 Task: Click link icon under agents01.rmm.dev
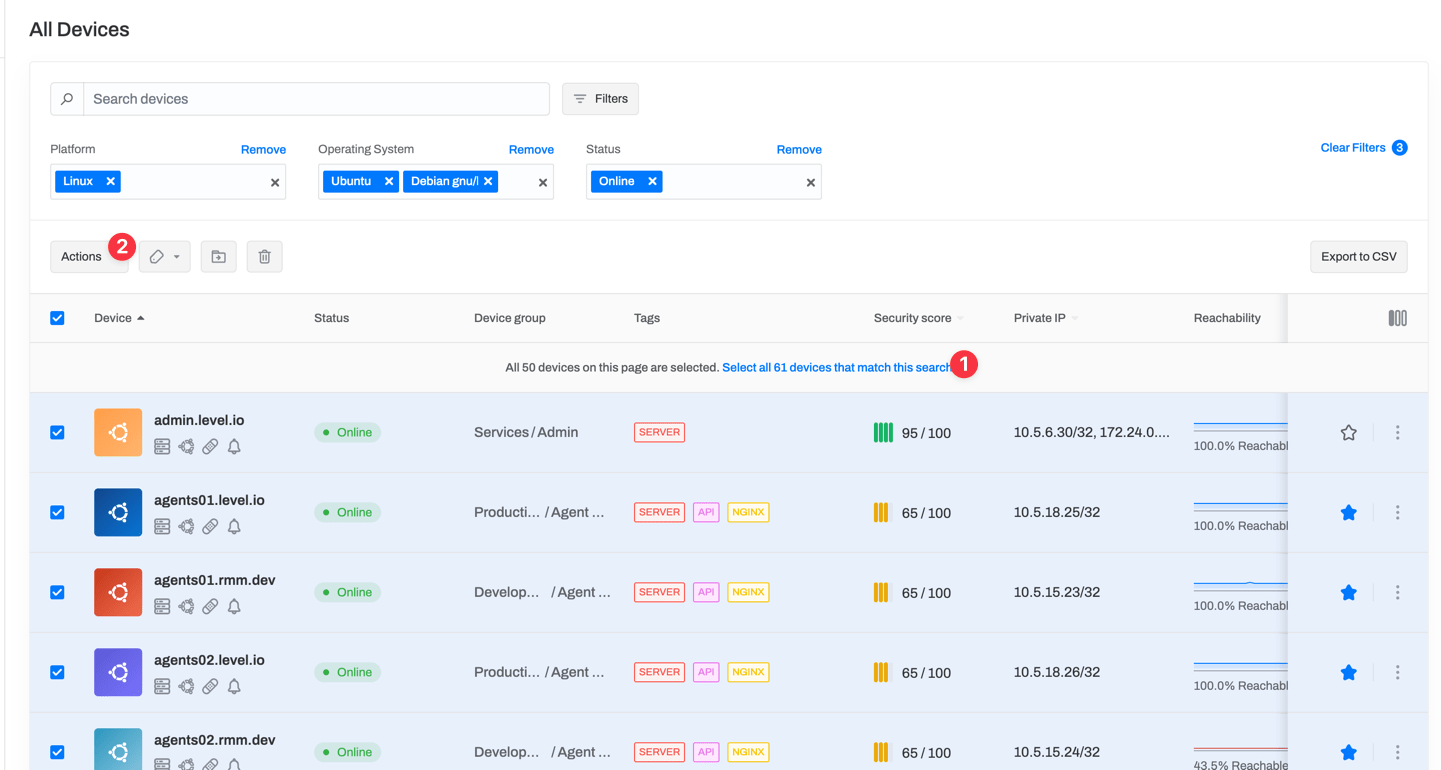(210, 607)
